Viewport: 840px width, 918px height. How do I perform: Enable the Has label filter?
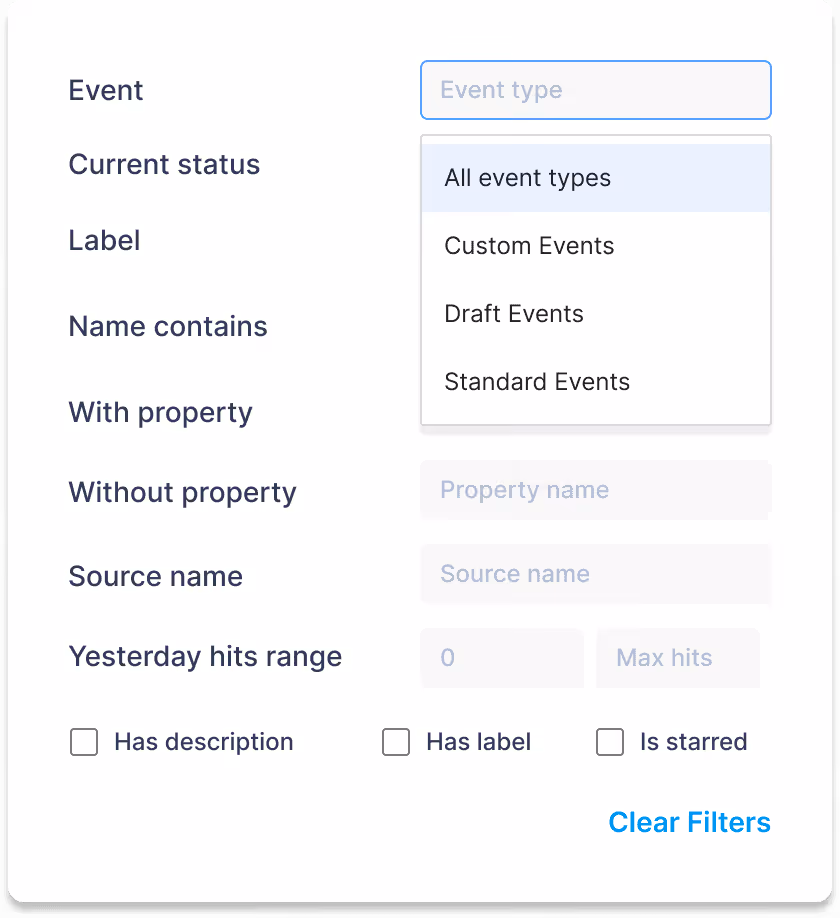(396, 742)
